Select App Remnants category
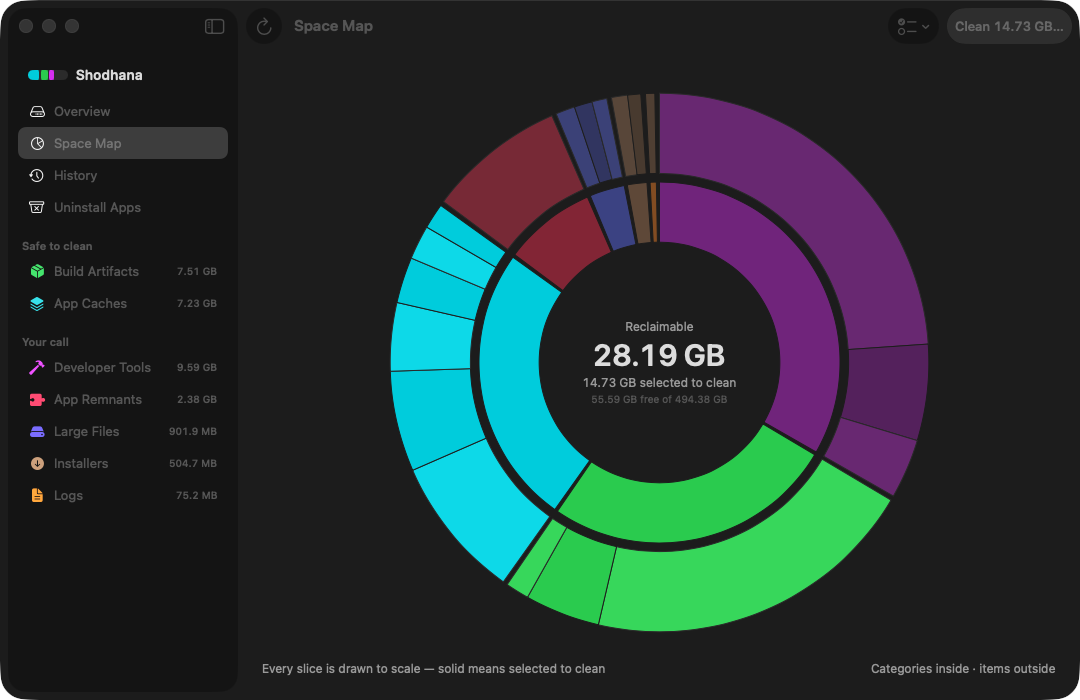The width and height of the screenshot is (1080, 700). pyautogui.click(x=123, y=400)
